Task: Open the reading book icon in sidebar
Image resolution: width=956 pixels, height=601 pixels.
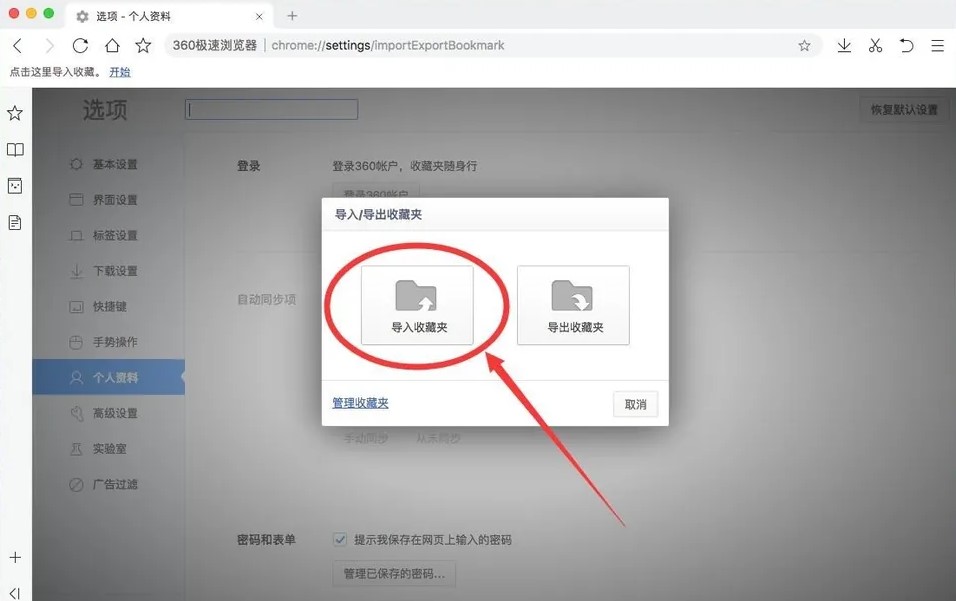Action: click(15, 150)
